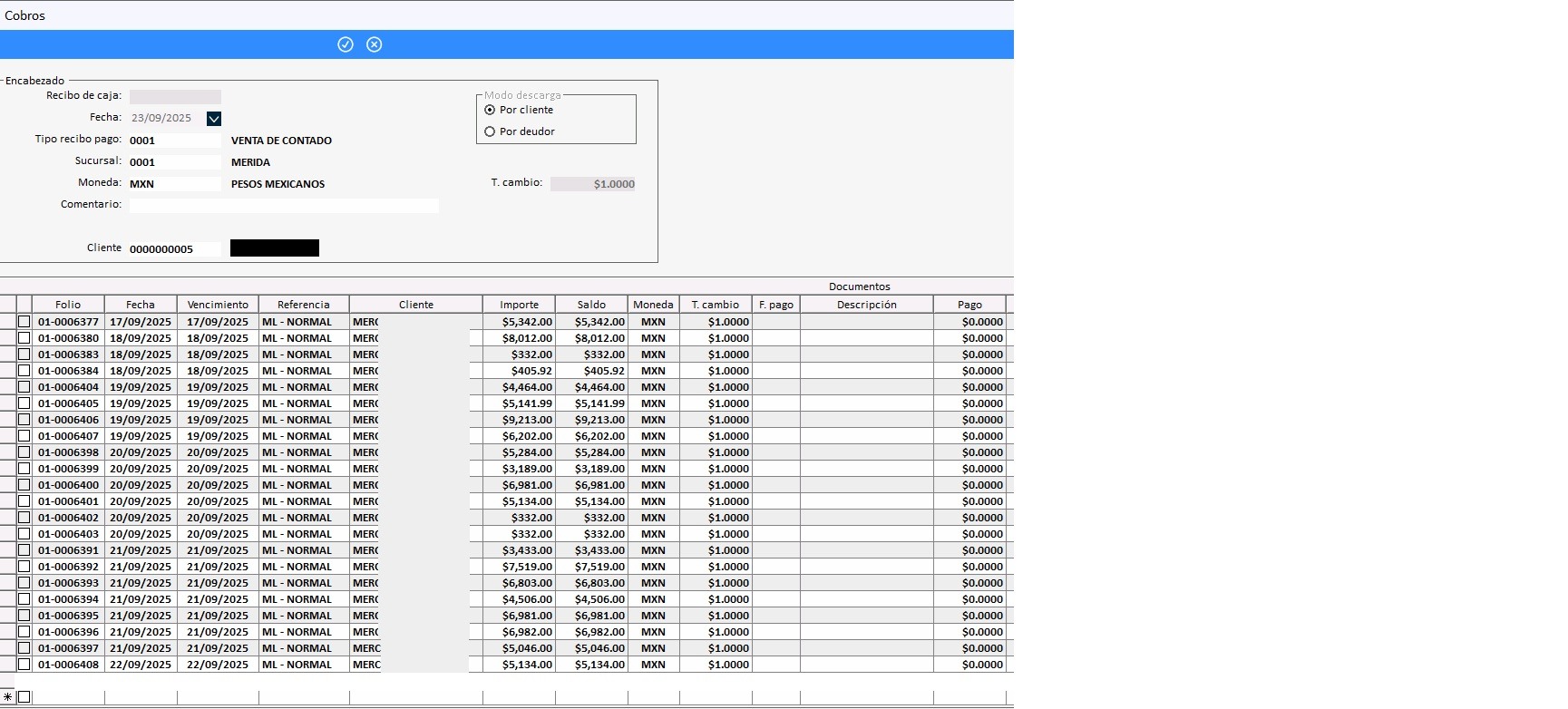Click the Saldo column header
The image size is (1568, 709).
(x=591, y=305)
